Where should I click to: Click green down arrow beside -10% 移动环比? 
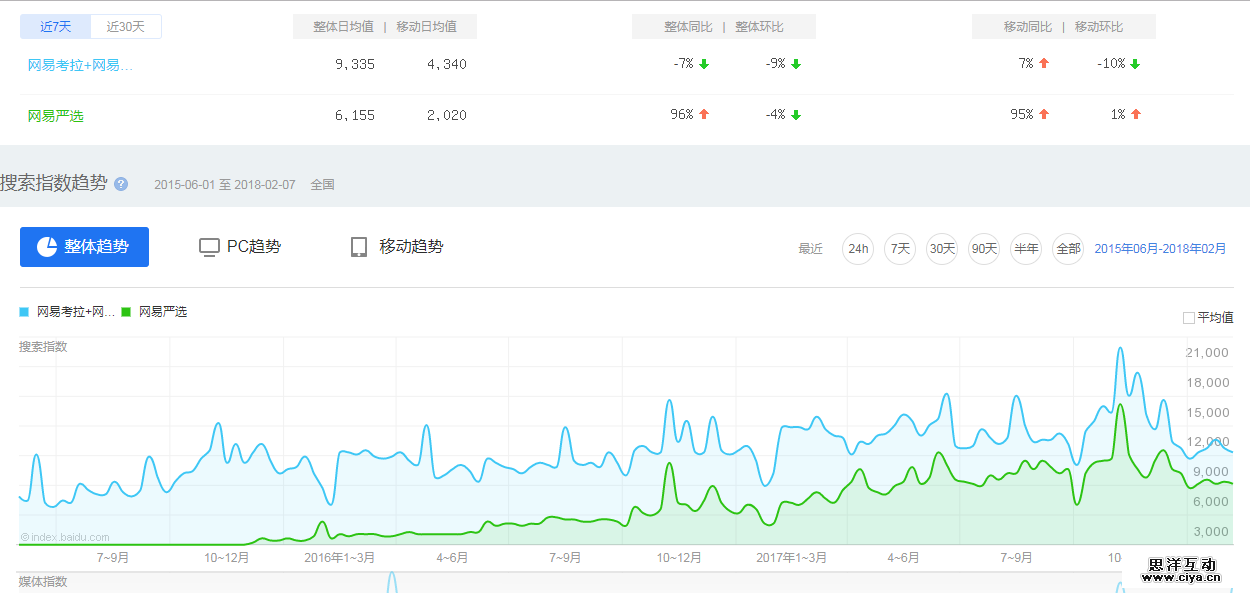pyautogui.click(x=1136, y=64)
